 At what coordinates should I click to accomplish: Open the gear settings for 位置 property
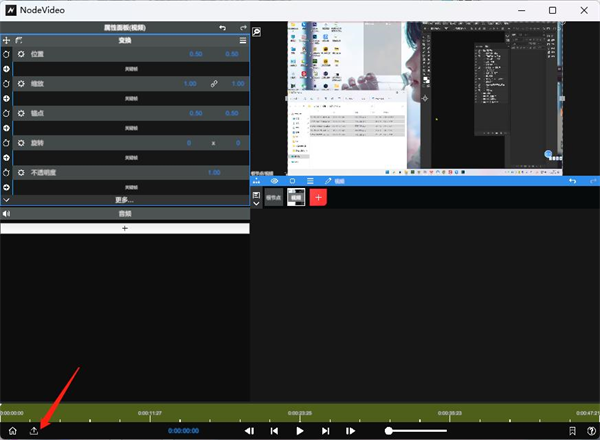point(21,54)
